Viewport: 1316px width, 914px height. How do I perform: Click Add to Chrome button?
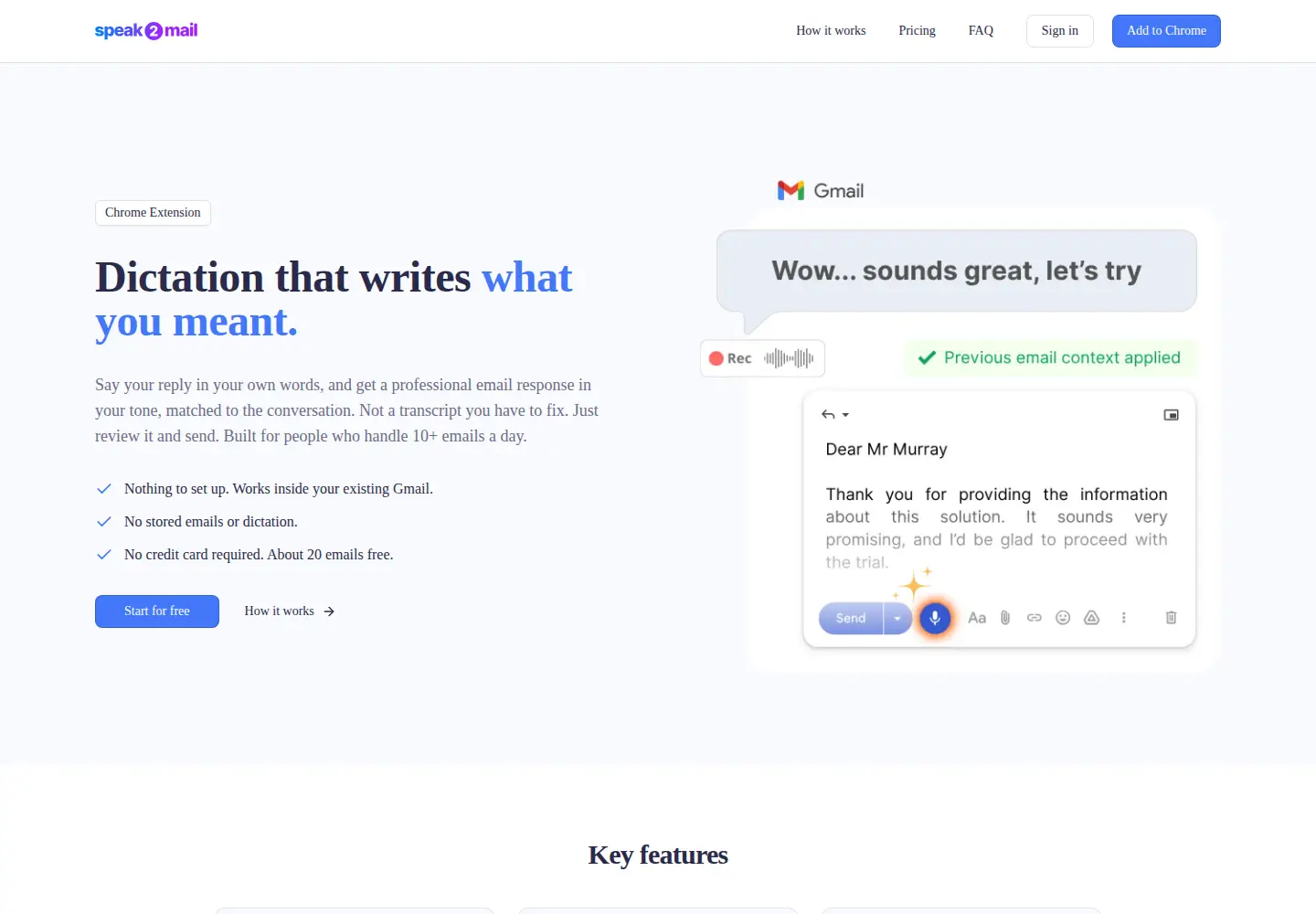coord(1166,31)
